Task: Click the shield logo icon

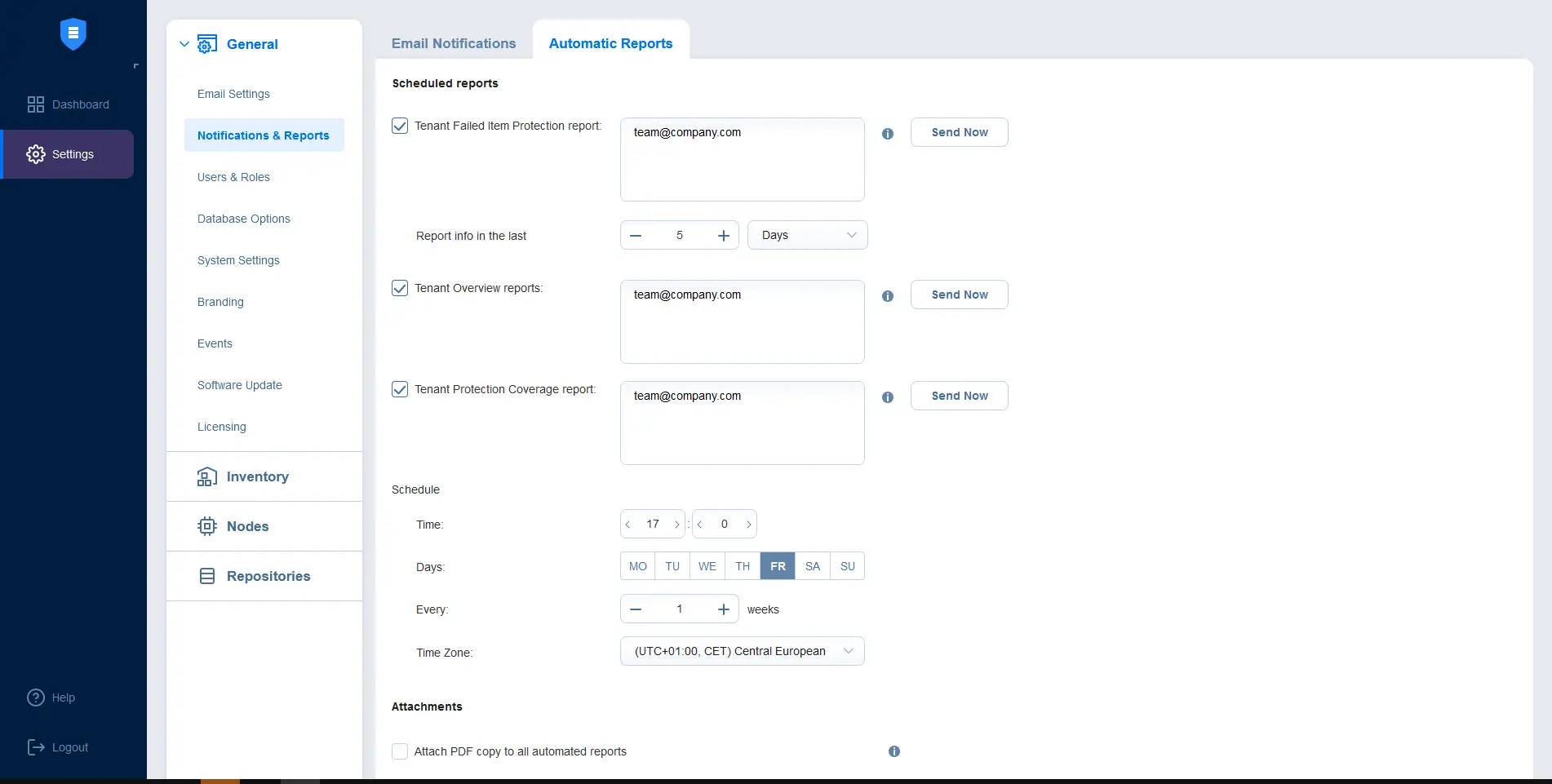Action: click(73, 33)
